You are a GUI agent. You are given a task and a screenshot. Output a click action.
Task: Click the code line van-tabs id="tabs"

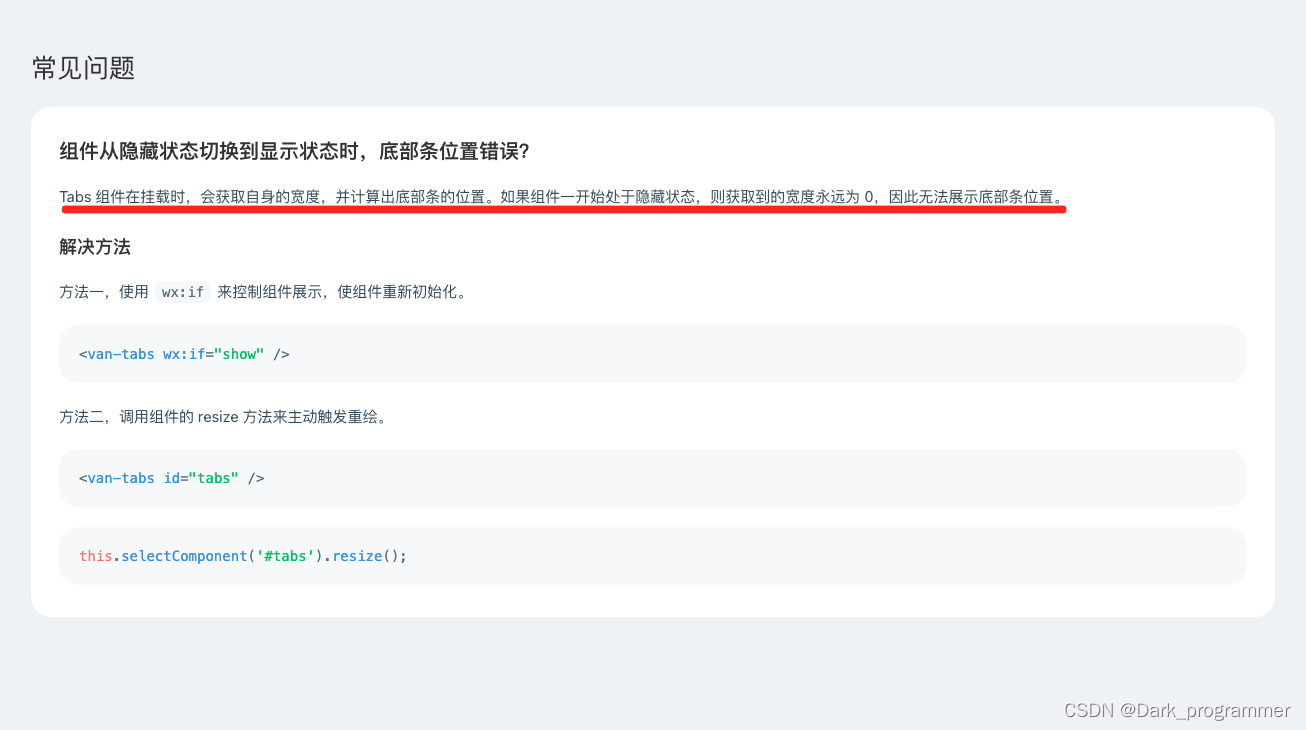point(171,478)
